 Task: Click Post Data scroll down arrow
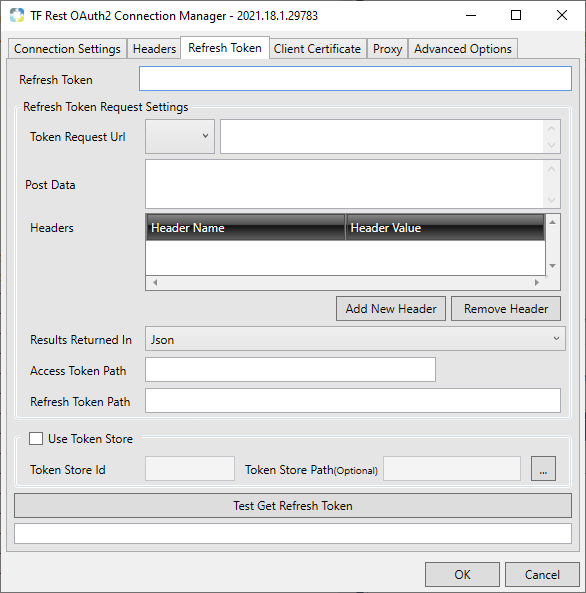pyautogui.click(x=552, y=200)
